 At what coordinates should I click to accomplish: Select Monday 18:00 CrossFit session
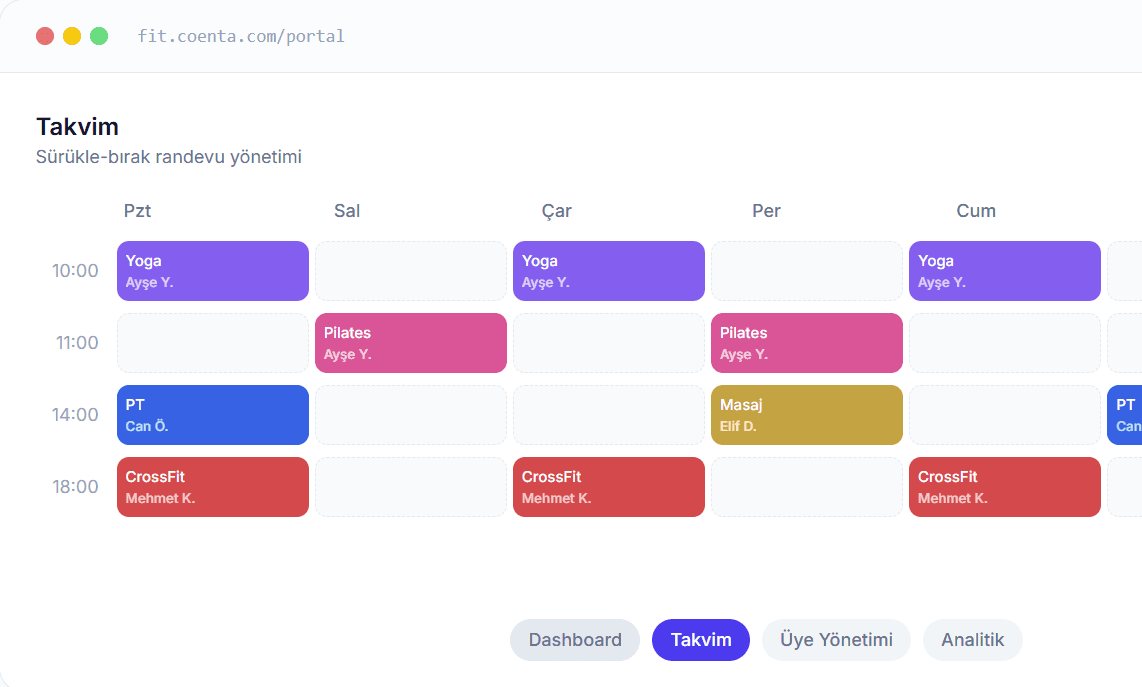(213, 487)
